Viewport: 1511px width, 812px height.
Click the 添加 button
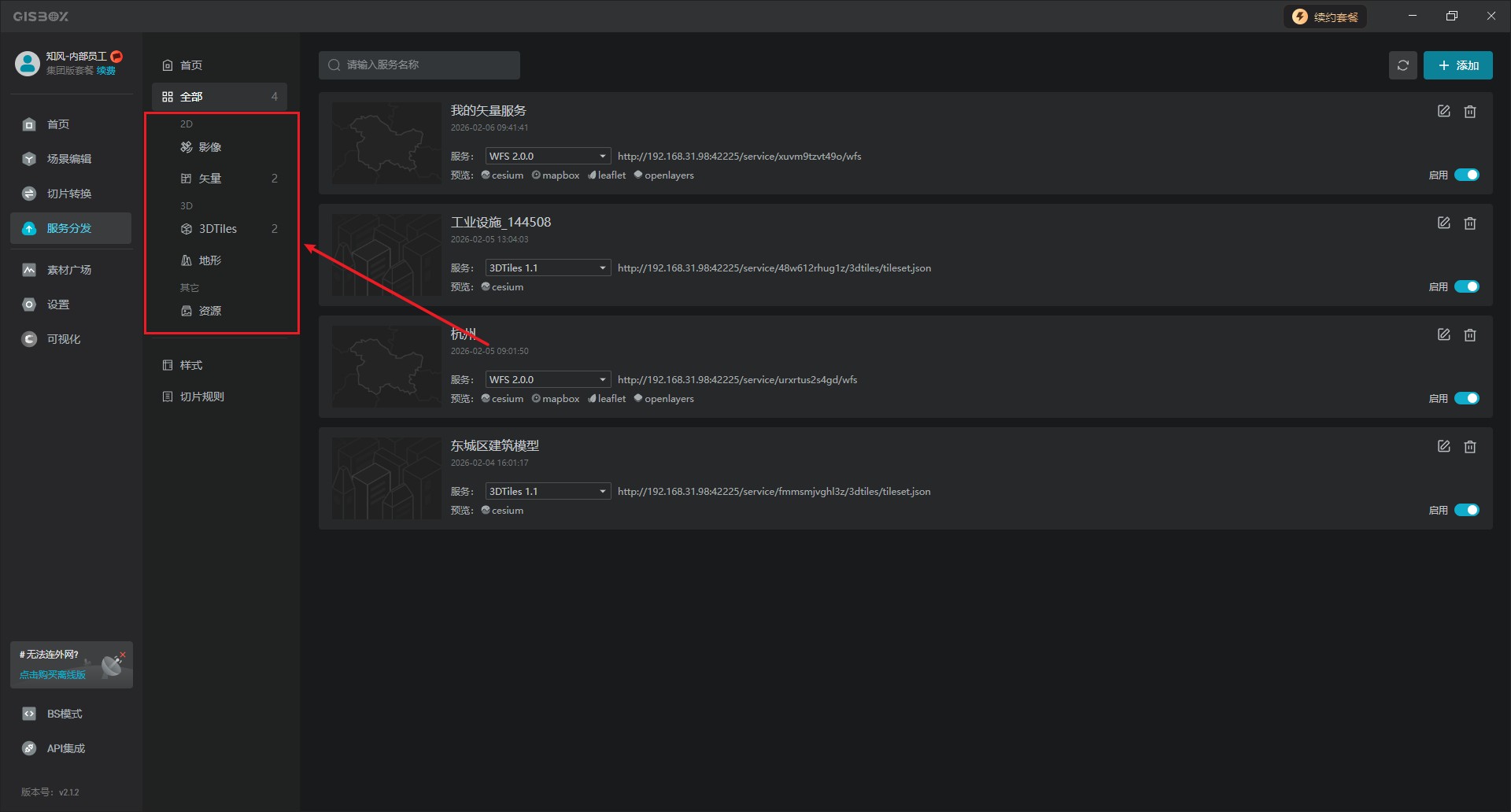pos(1457,65)
